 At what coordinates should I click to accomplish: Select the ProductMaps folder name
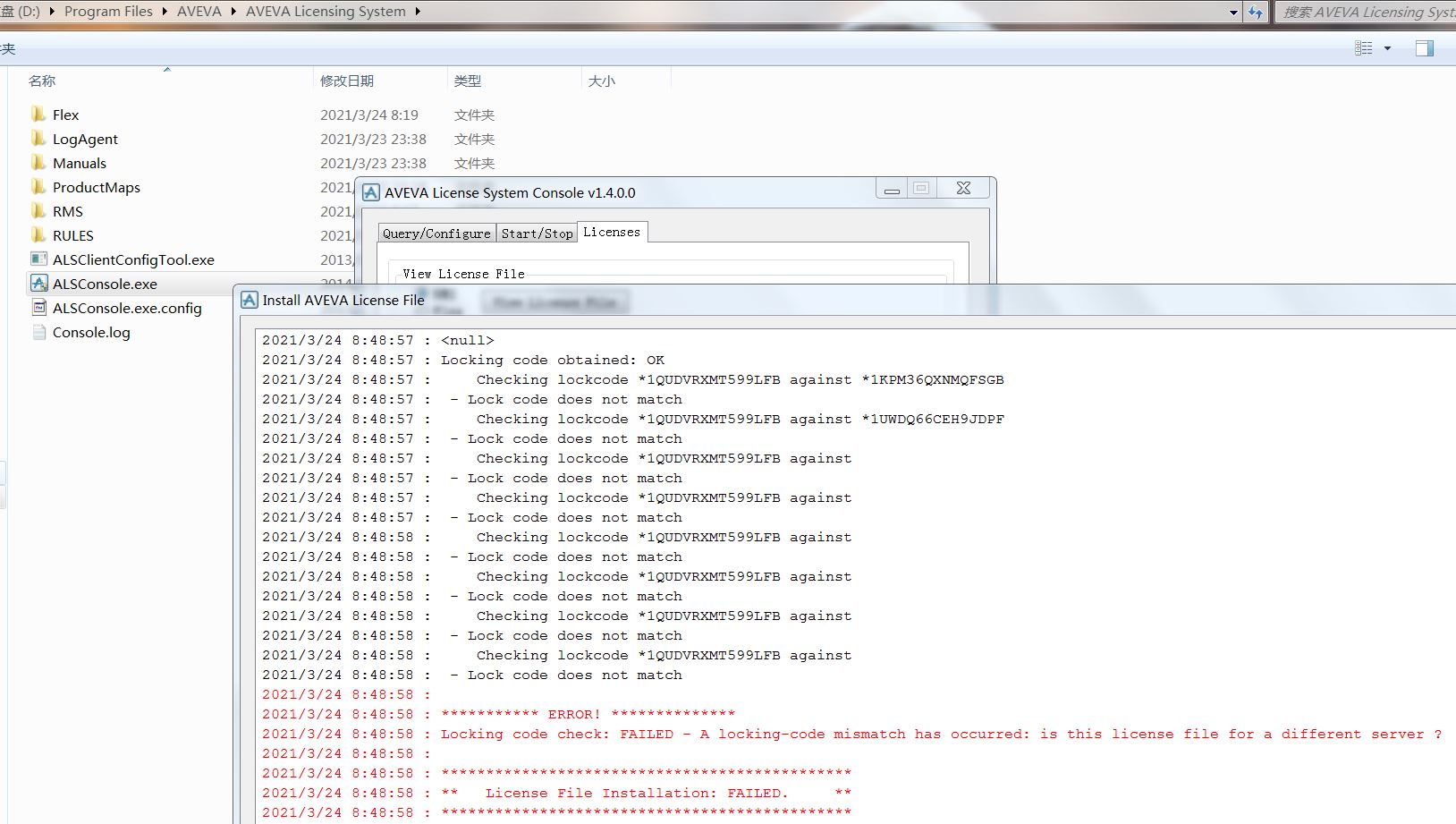tap(97, 187)
